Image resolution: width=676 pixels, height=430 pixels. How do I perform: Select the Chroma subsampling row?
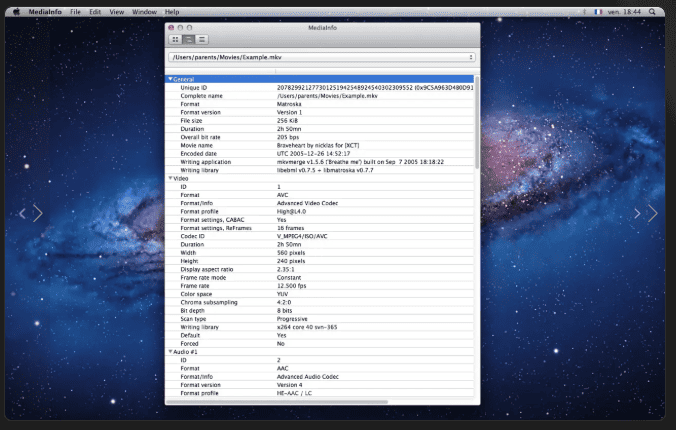319,302
